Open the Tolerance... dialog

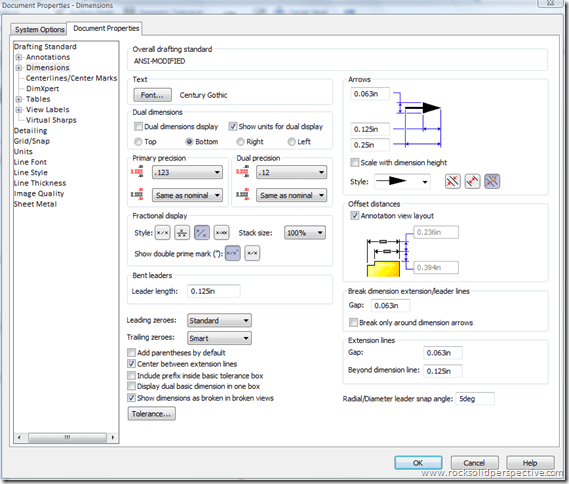coord(151,414)
